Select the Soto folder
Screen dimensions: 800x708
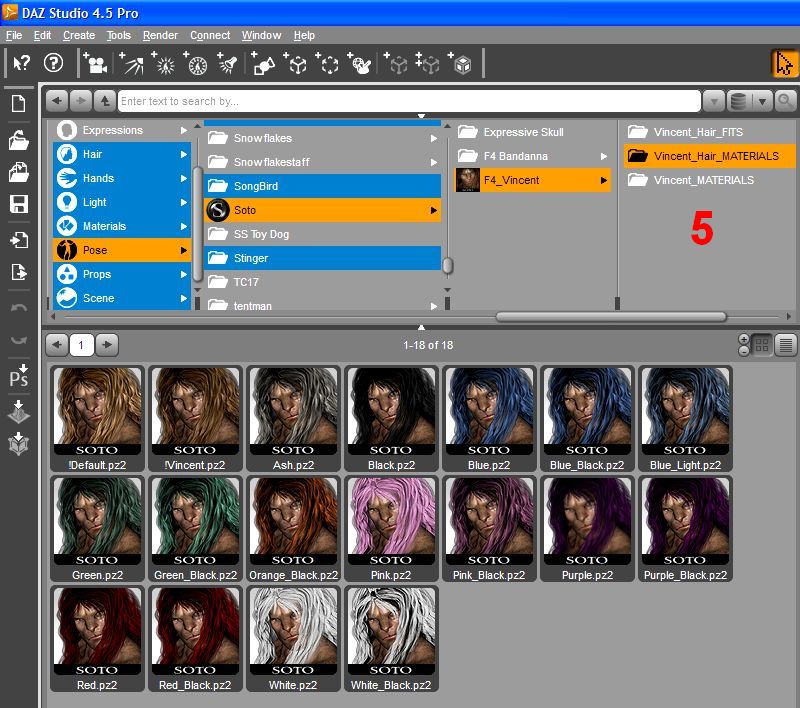322,210
